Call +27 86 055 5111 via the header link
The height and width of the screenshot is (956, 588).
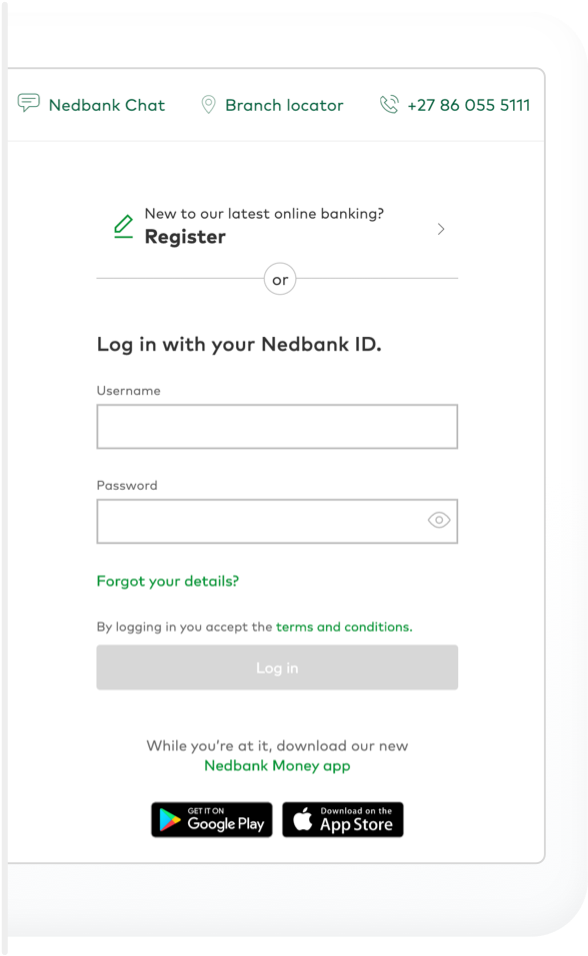point(469,103)
